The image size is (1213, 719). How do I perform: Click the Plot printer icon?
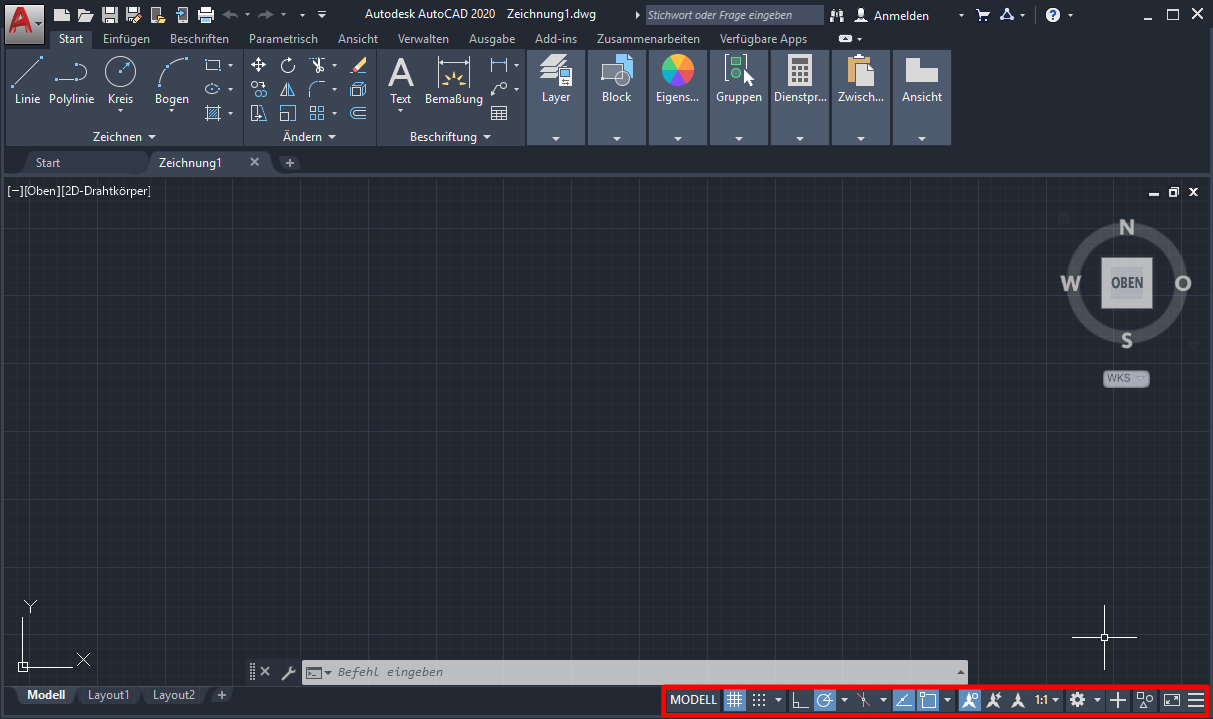206,15
